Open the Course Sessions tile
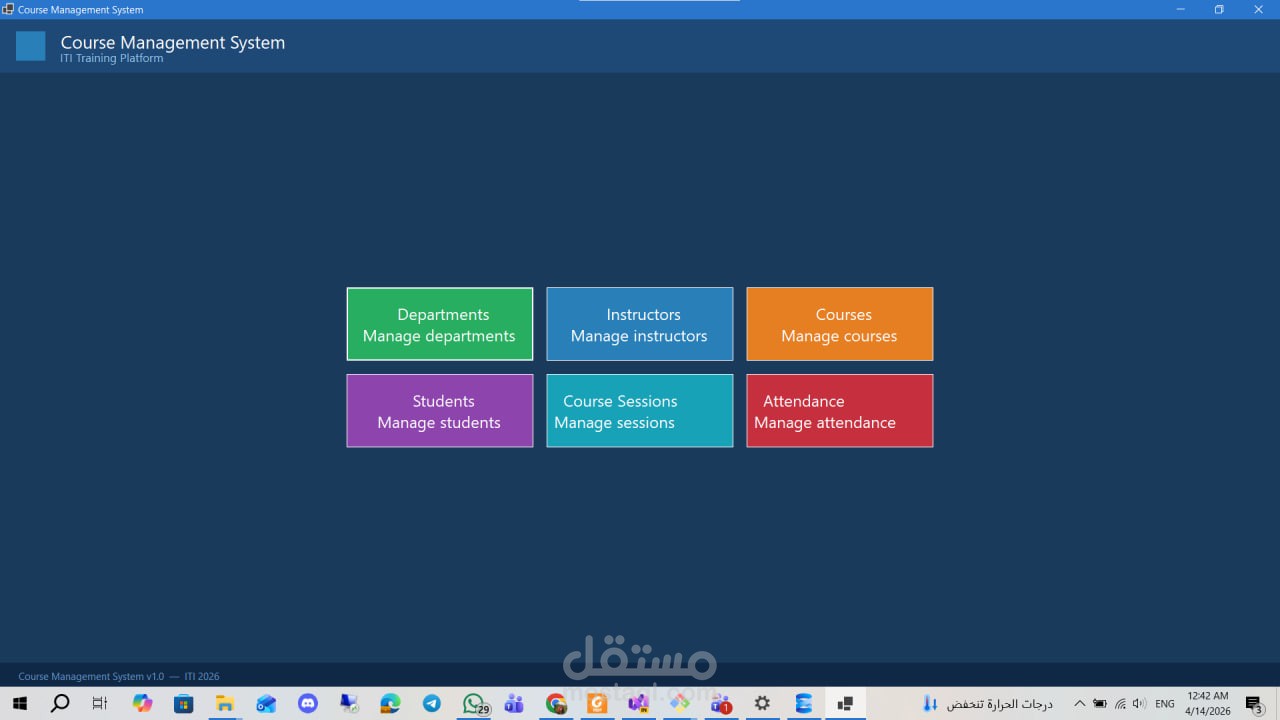The image size is (1280, 720). click(639, 410)
